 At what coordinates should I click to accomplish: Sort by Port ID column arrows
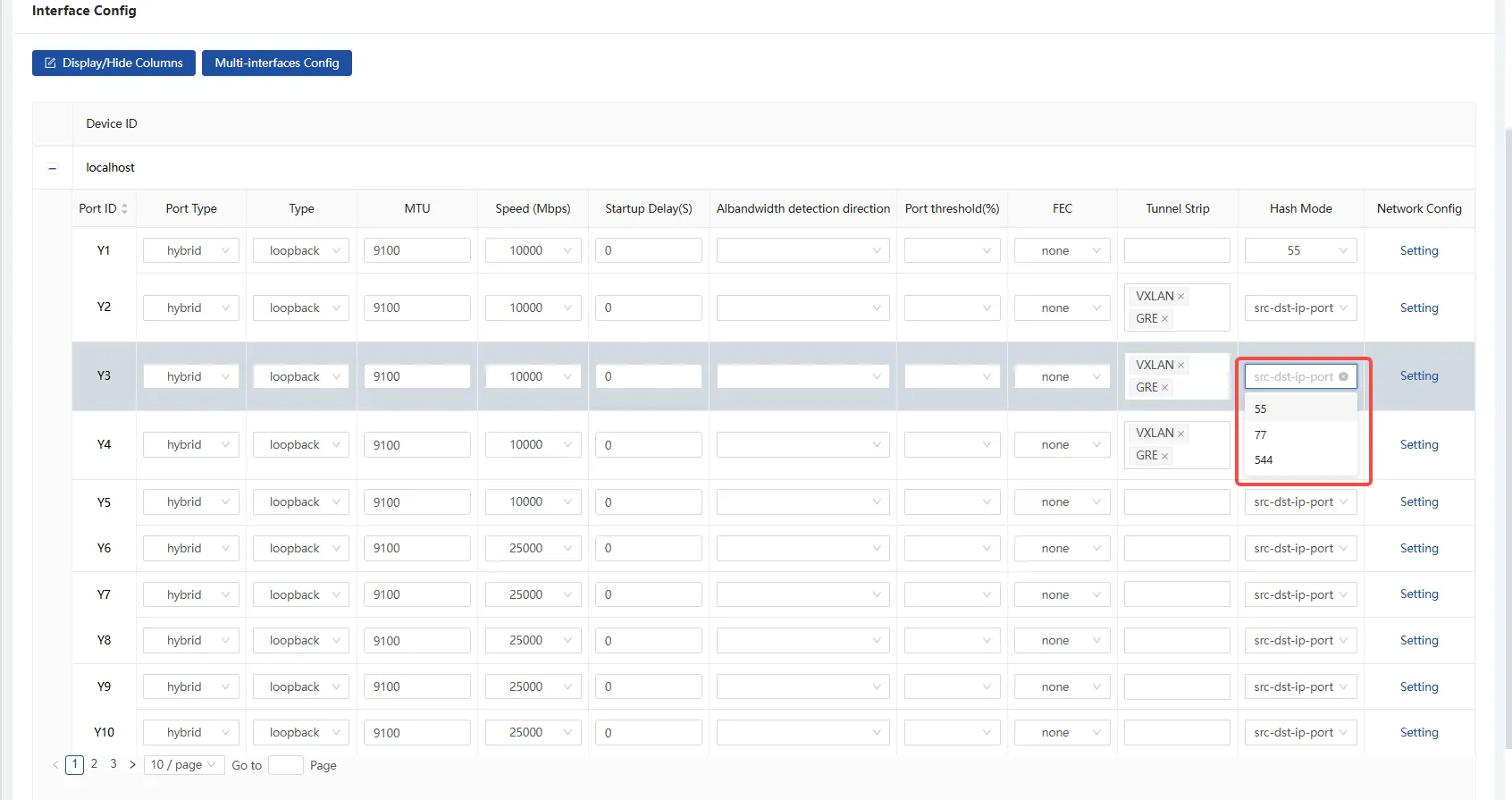pos(124,208)
